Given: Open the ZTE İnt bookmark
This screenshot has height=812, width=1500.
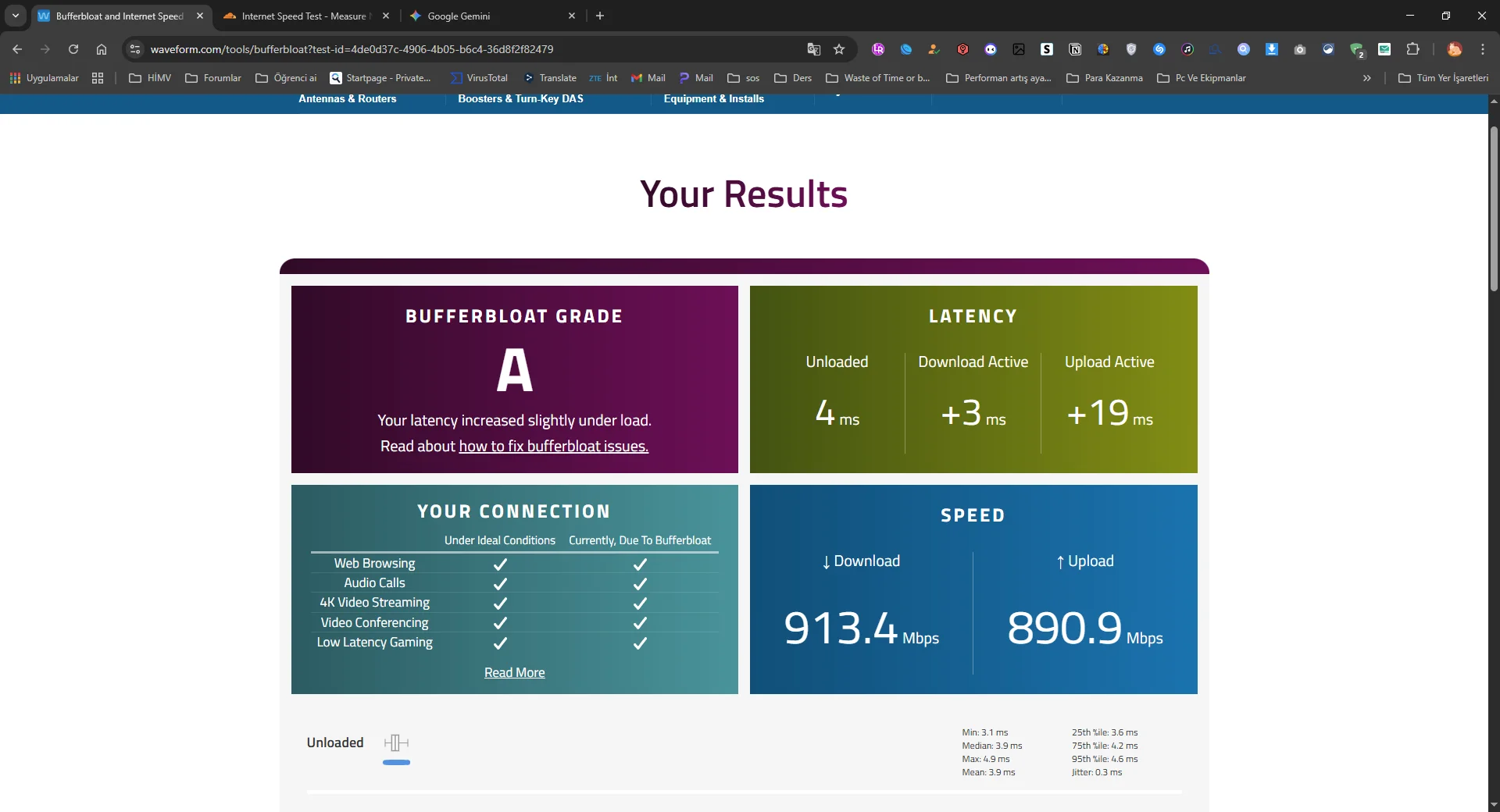Looking at the screenshot, I should [603, 78].
